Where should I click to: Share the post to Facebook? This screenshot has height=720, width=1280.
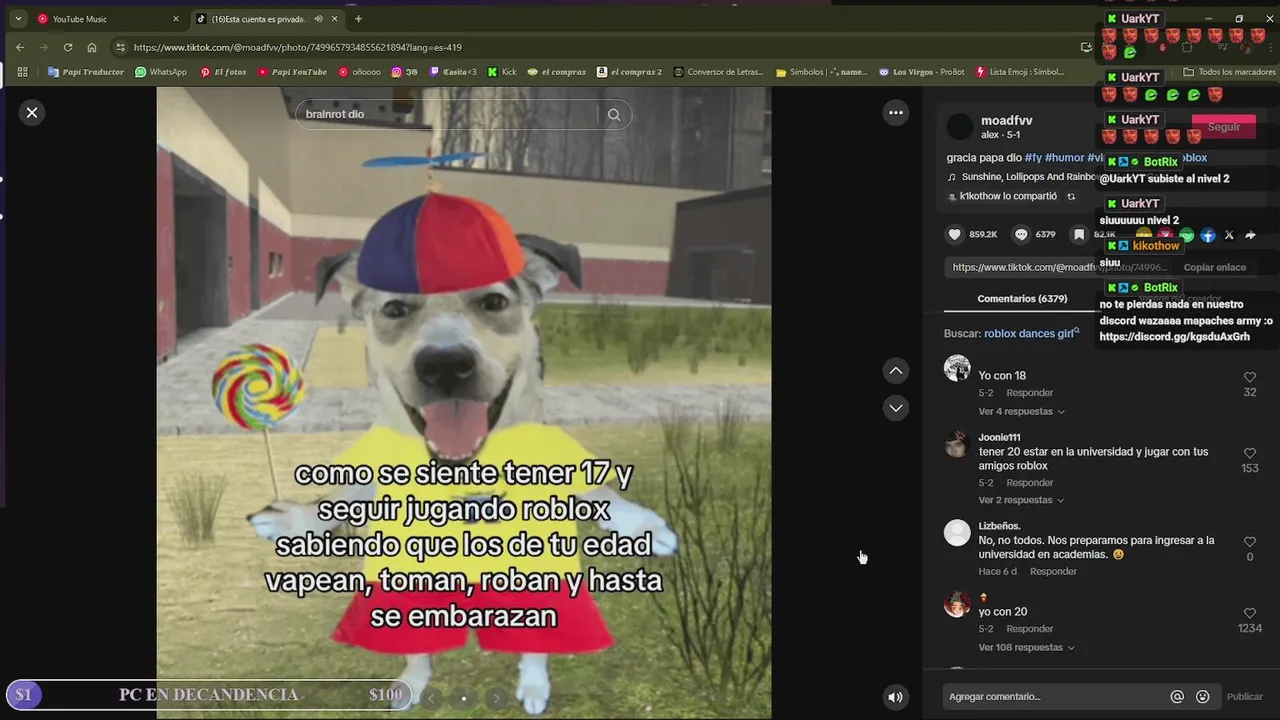tap(1208, 235)
